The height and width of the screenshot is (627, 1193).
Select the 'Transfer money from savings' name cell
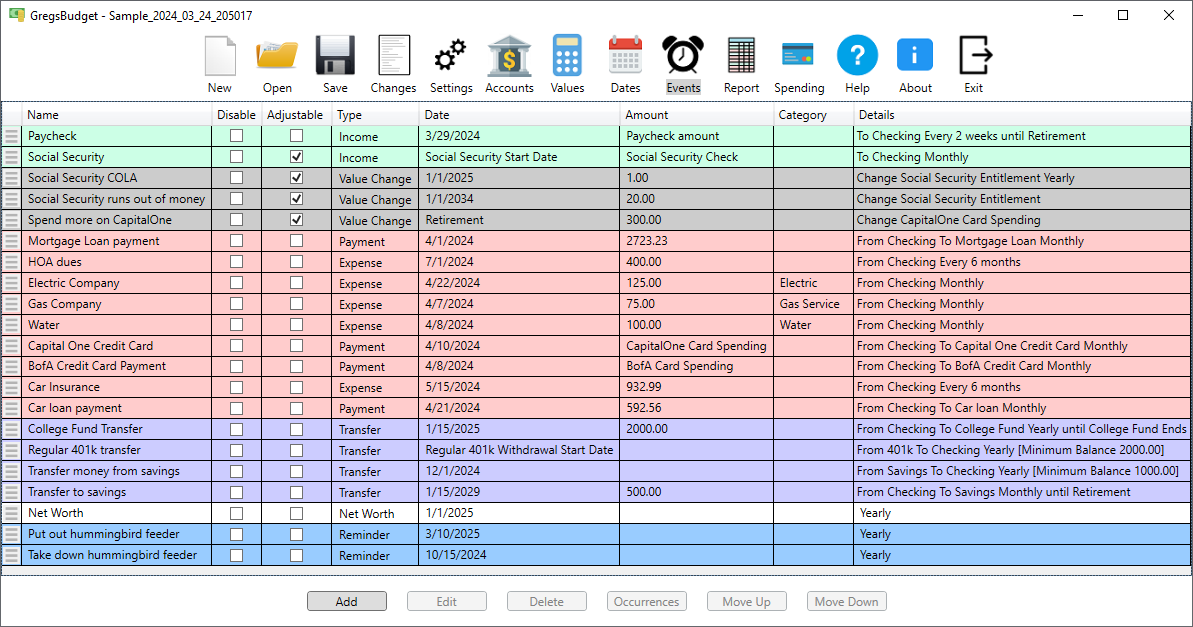(116, 471)
